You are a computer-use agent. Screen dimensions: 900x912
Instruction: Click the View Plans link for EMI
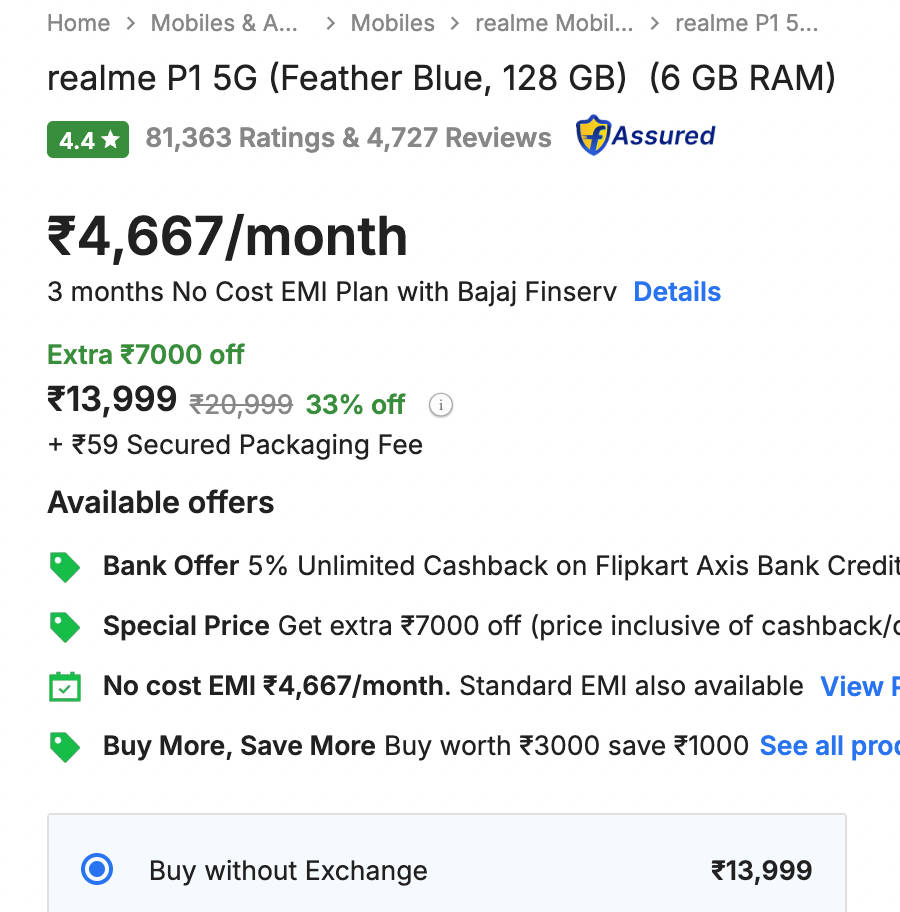click(x=858, y=687)
